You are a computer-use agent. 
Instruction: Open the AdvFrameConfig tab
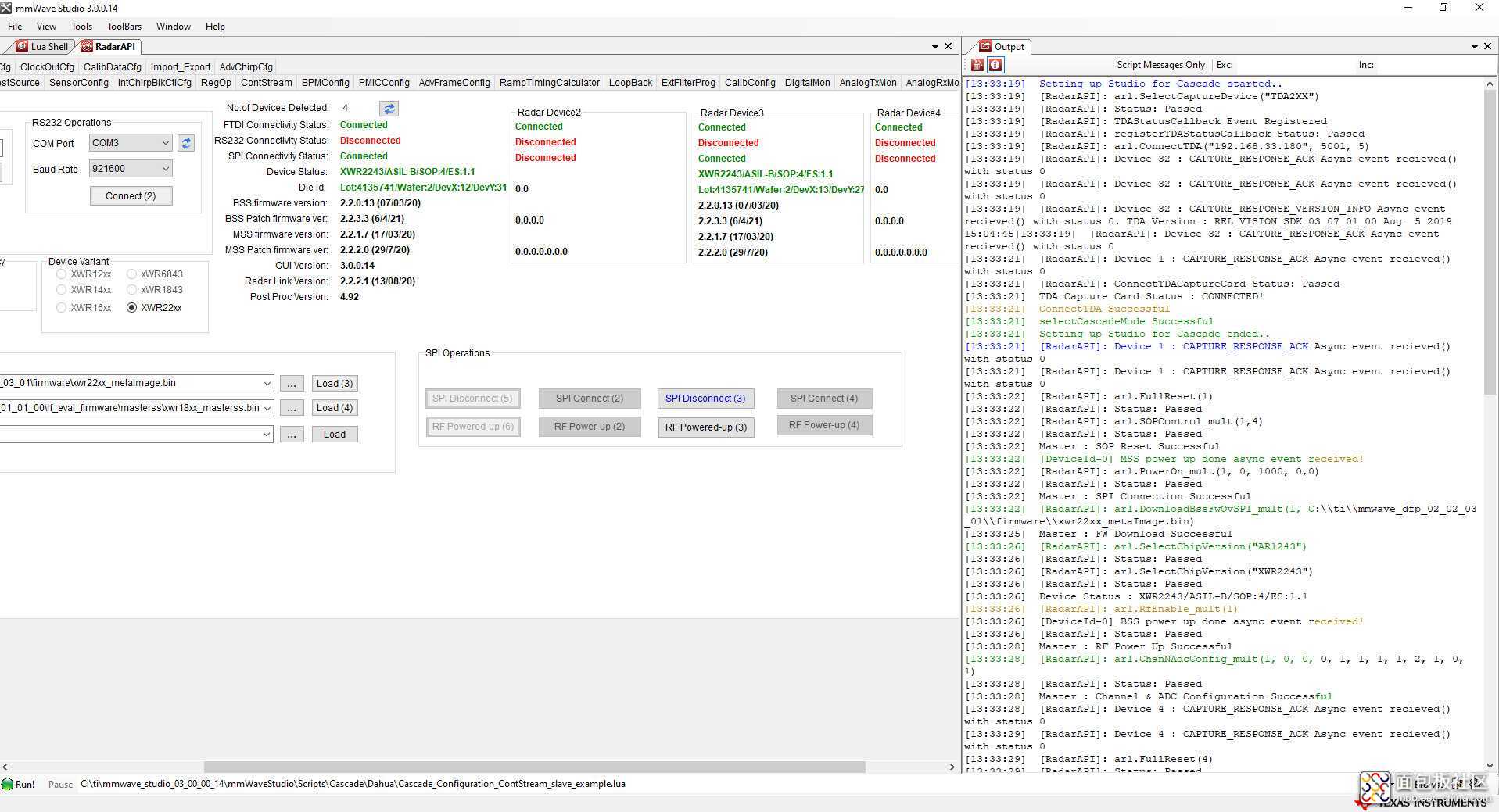tap(454, 83)
